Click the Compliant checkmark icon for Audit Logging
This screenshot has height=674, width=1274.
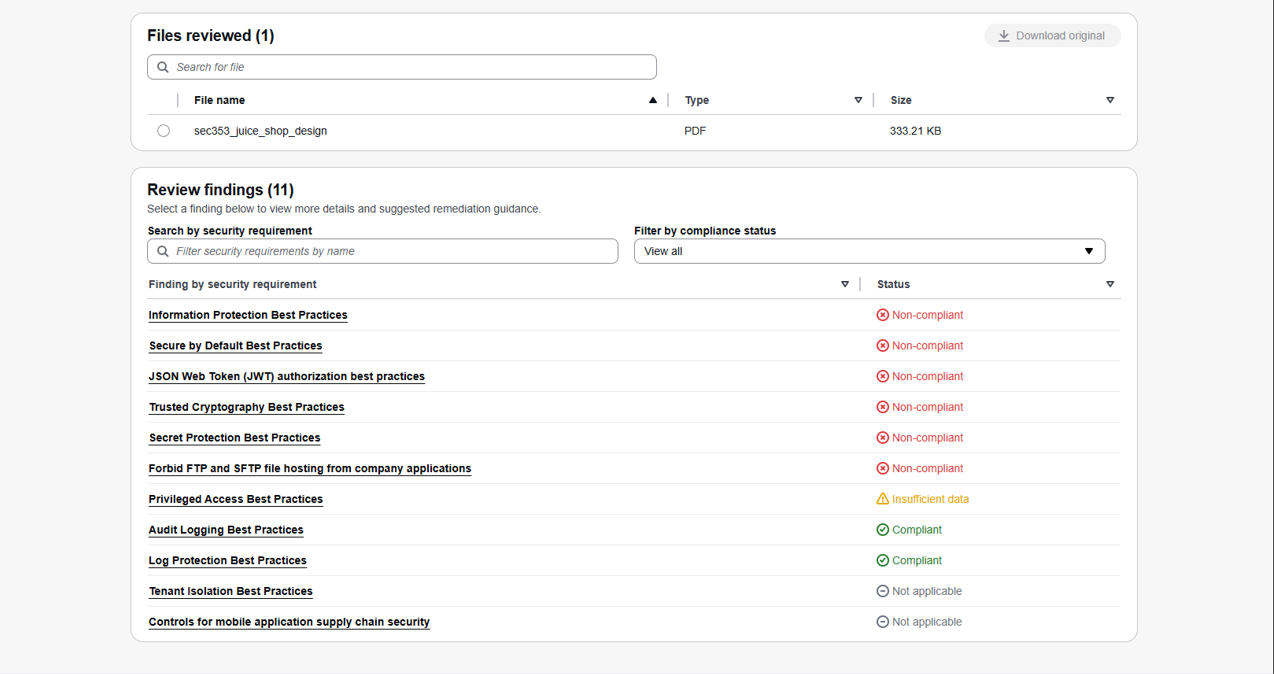(882, 530)
